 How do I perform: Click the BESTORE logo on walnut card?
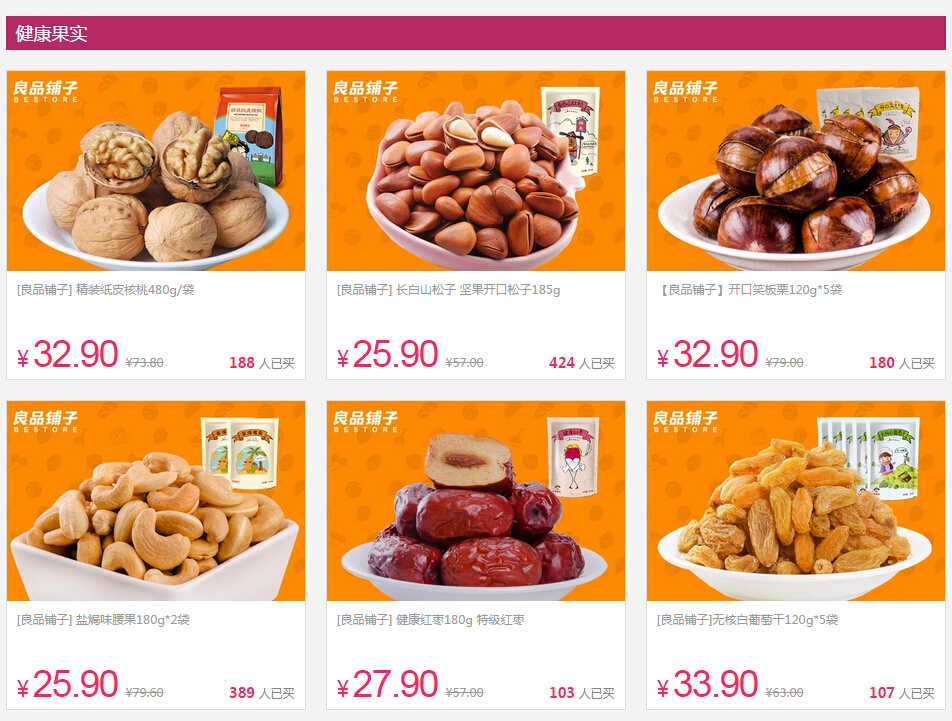point(46,91)
